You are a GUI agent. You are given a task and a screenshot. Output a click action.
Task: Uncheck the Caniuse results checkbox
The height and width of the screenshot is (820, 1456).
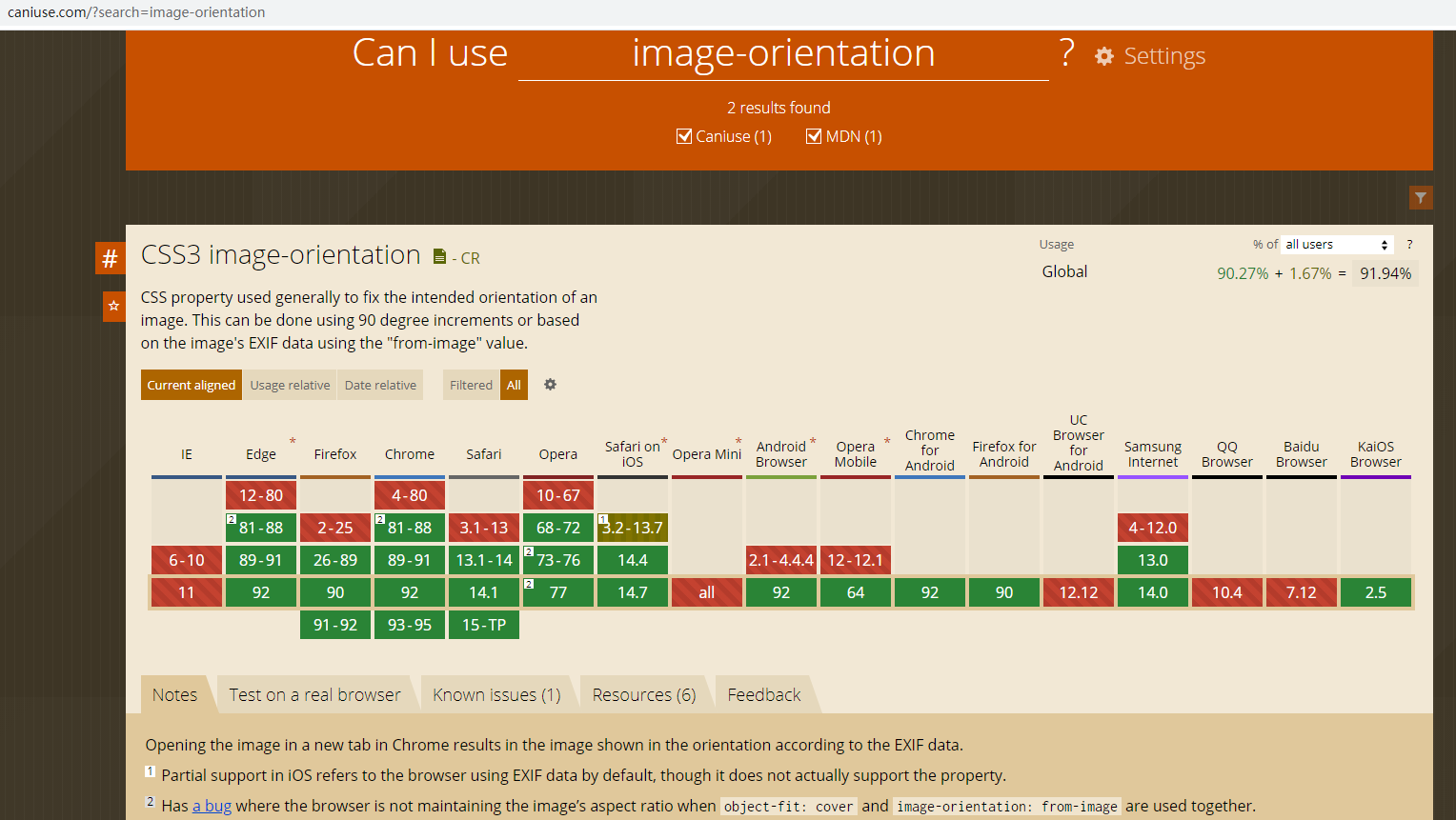click(x=684, y=136)
